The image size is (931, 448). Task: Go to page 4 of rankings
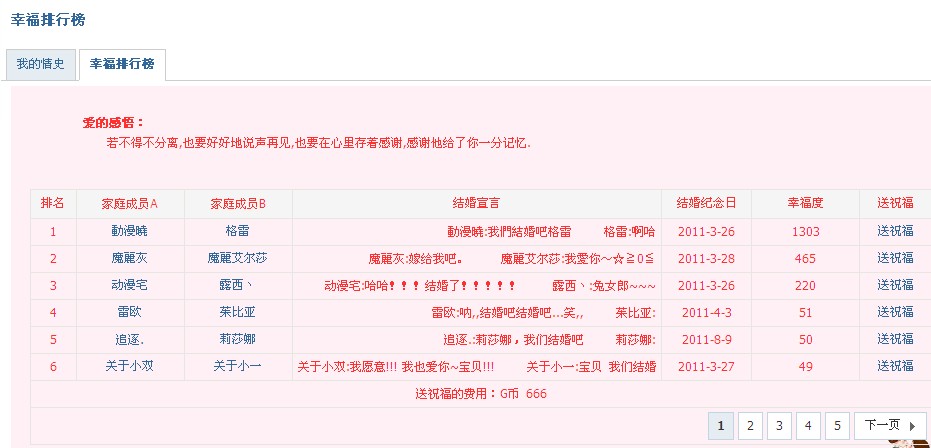(808, 425)
